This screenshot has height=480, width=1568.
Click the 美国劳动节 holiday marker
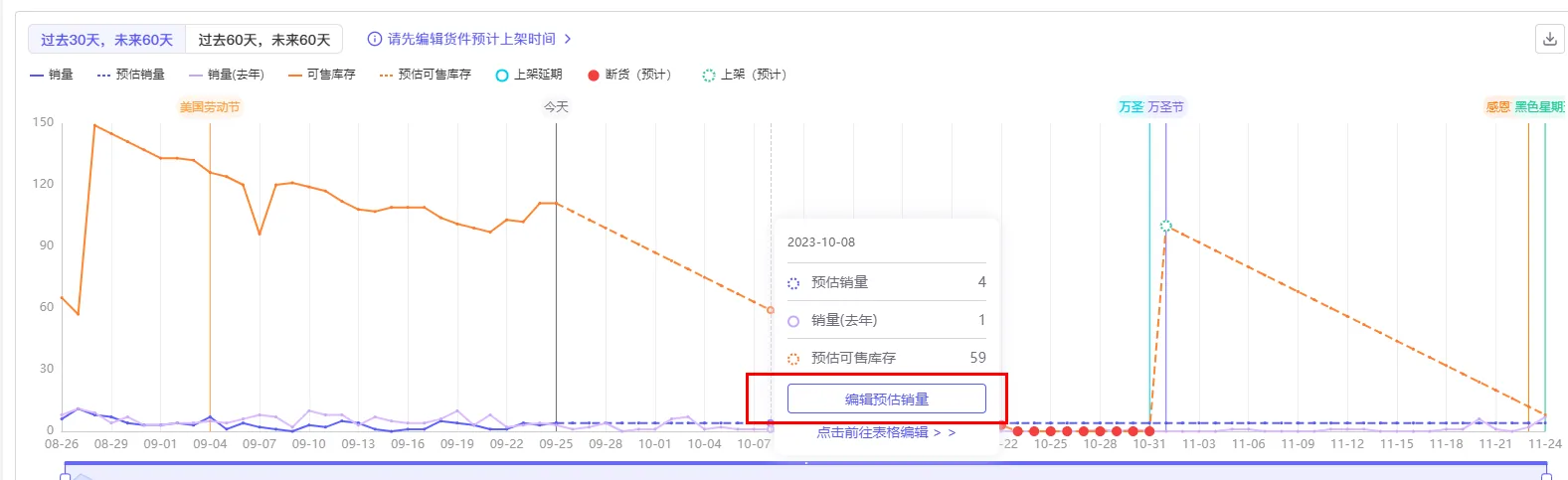pyautogui.click(x=210, y=106)
